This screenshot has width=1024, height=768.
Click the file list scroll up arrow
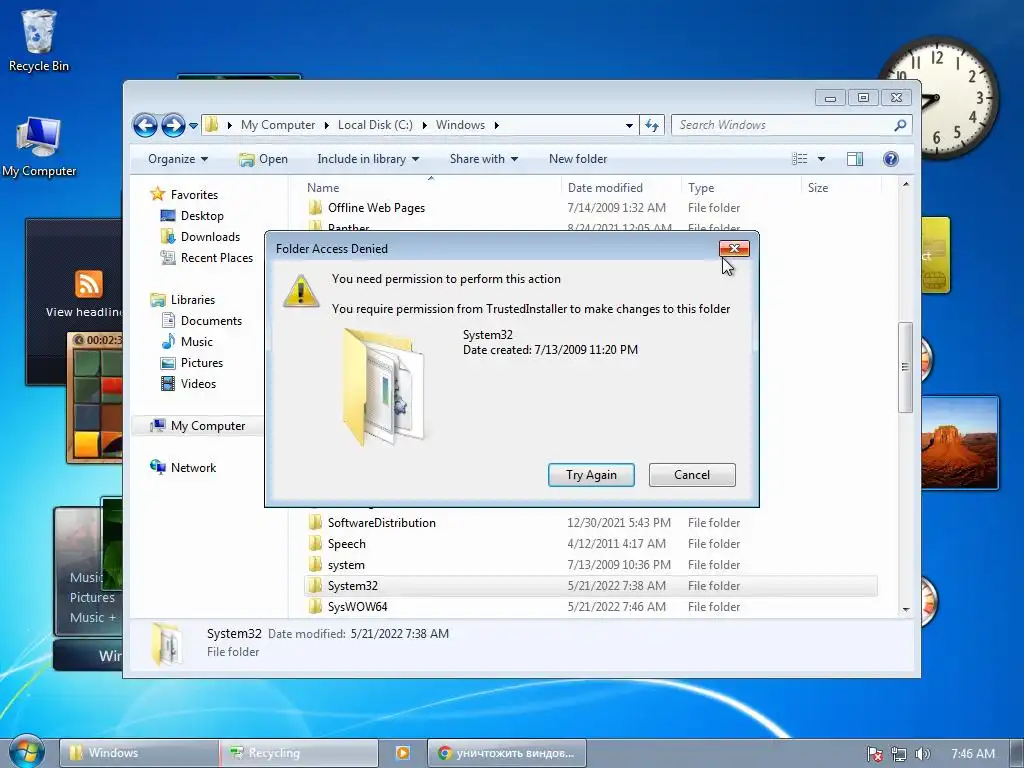[906, 184]
